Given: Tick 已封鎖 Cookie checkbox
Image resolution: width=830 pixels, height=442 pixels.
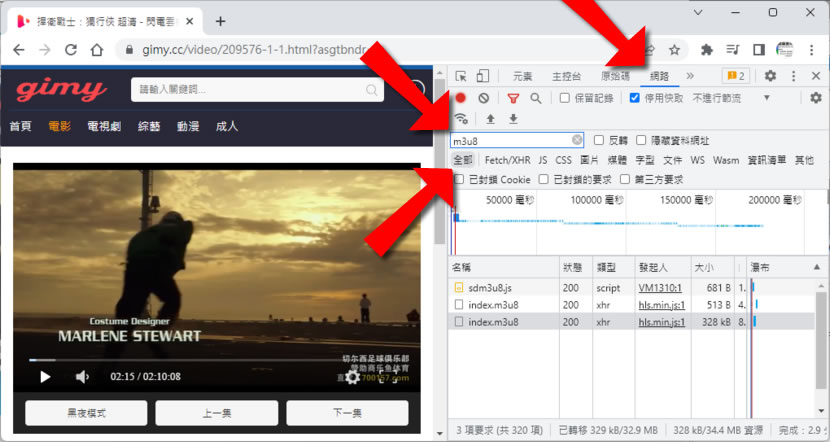Looking at the screenshot, I should click(x=459, y=179).
